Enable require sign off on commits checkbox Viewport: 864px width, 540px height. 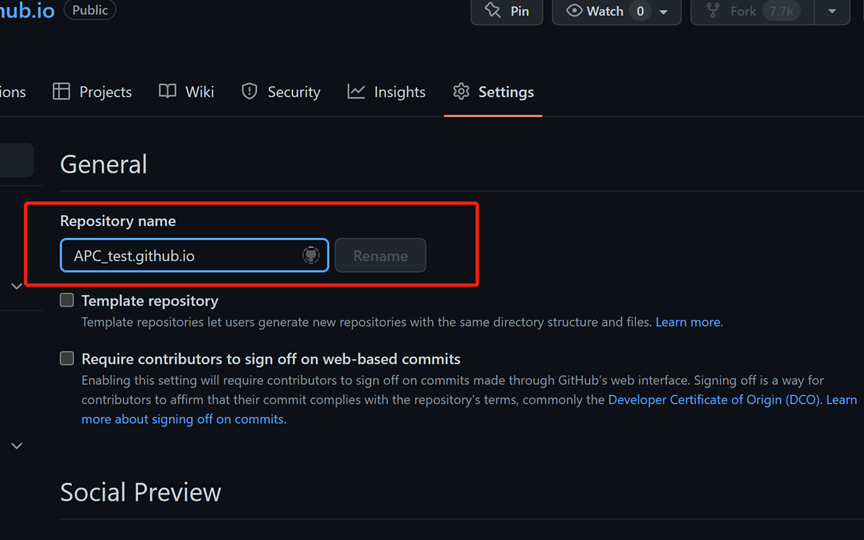click(x=67, y=358)
